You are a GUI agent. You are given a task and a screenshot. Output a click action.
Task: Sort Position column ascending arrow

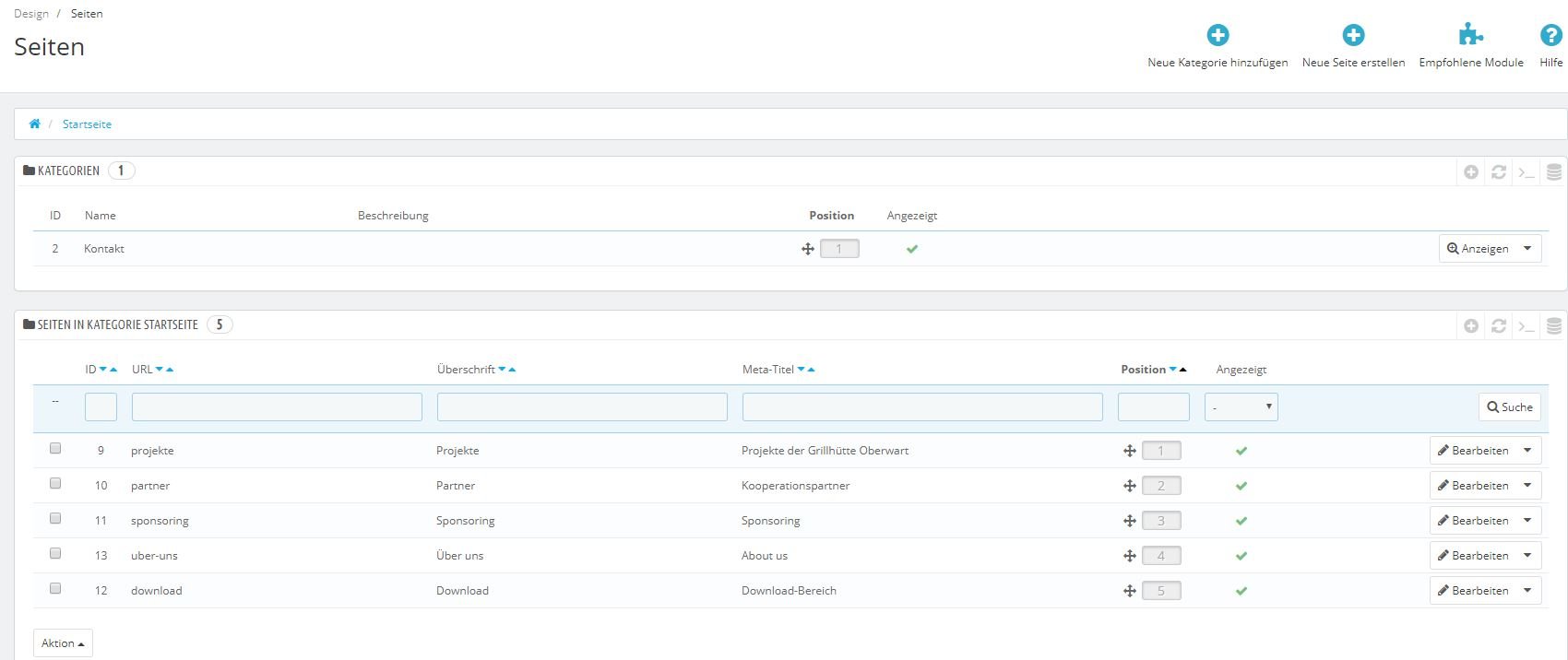[1183, 370]
